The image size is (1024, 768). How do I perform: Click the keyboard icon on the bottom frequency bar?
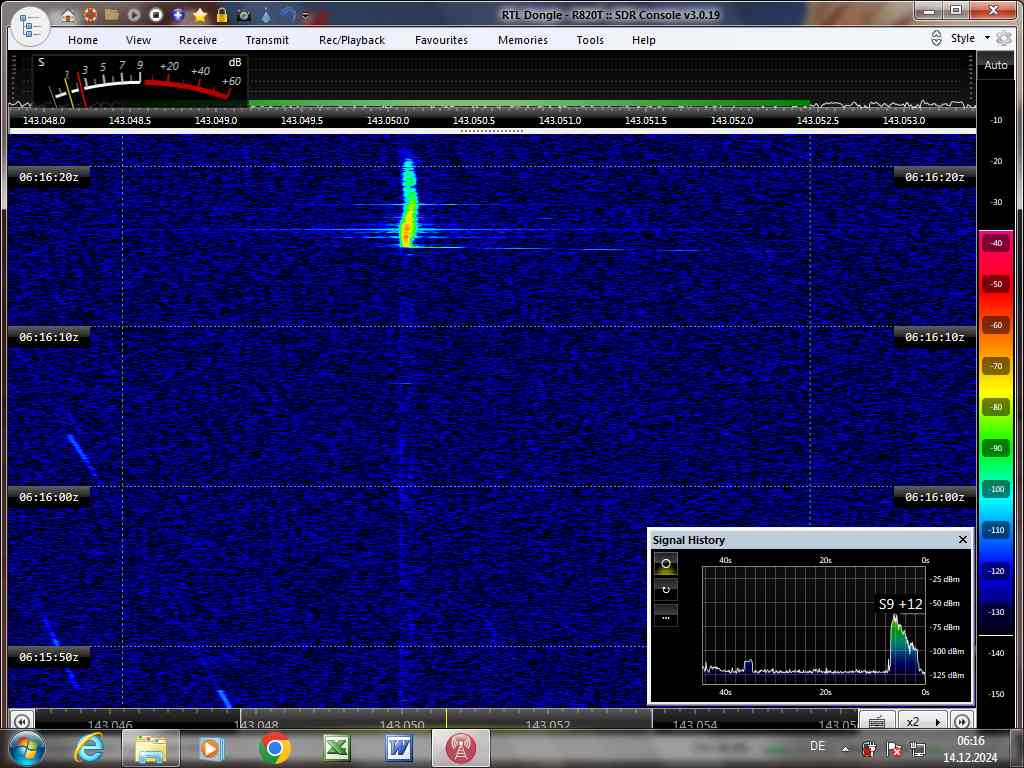(877, 721)
